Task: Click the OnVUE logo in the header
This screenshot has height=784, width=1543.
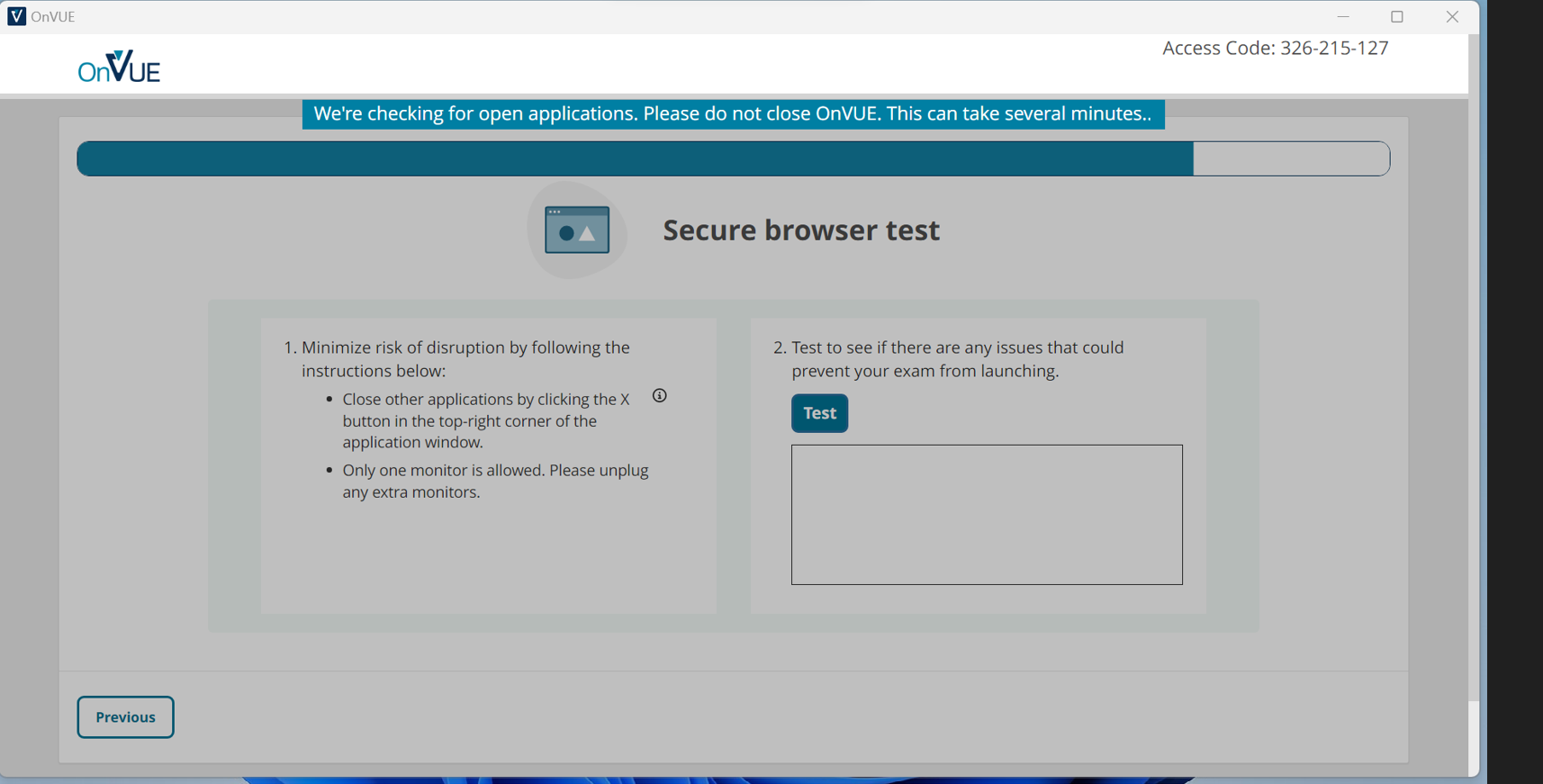Action: (x=119, y=67)
